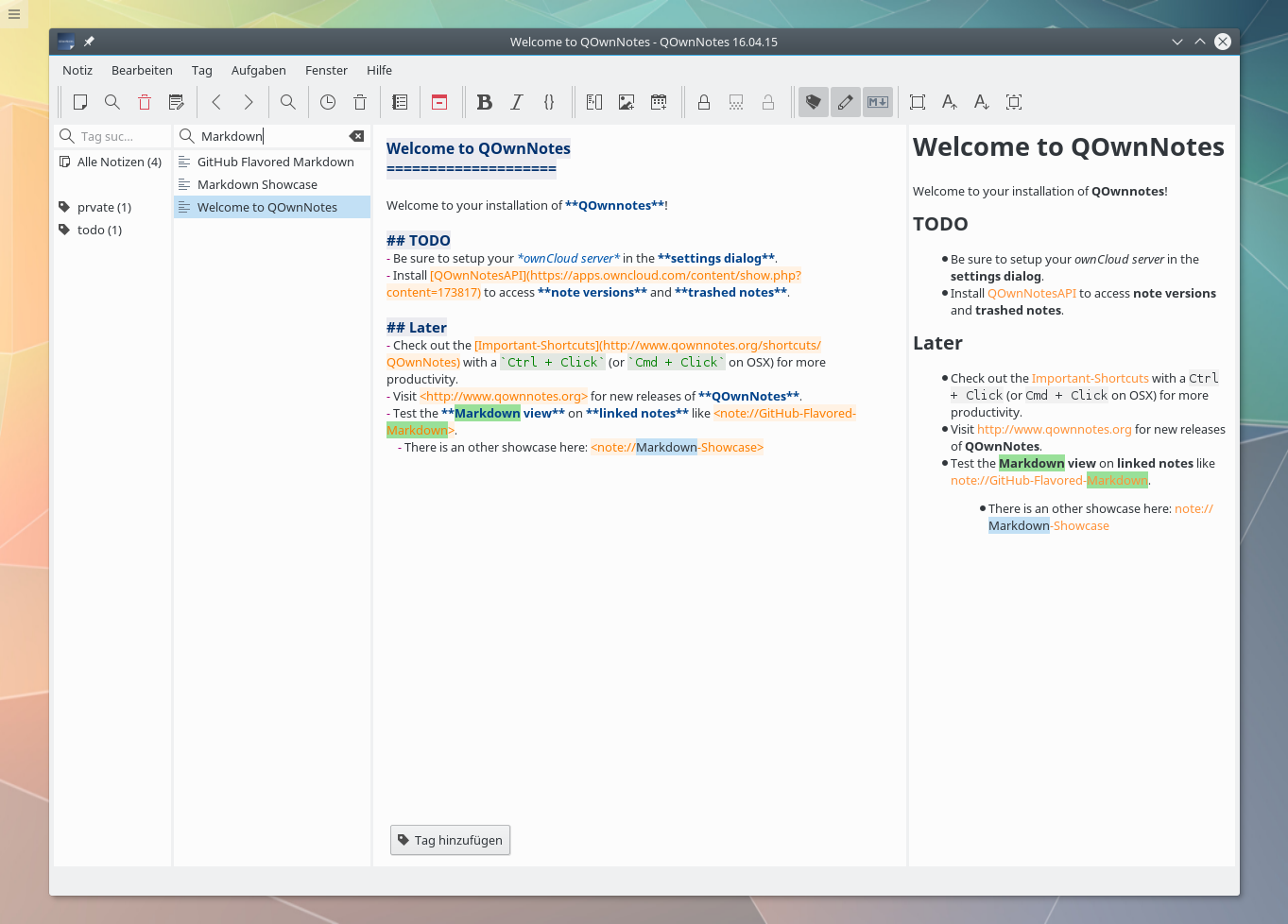Move the current note to trash
This screenshot has width=1288, height=924.
point(144,102)
